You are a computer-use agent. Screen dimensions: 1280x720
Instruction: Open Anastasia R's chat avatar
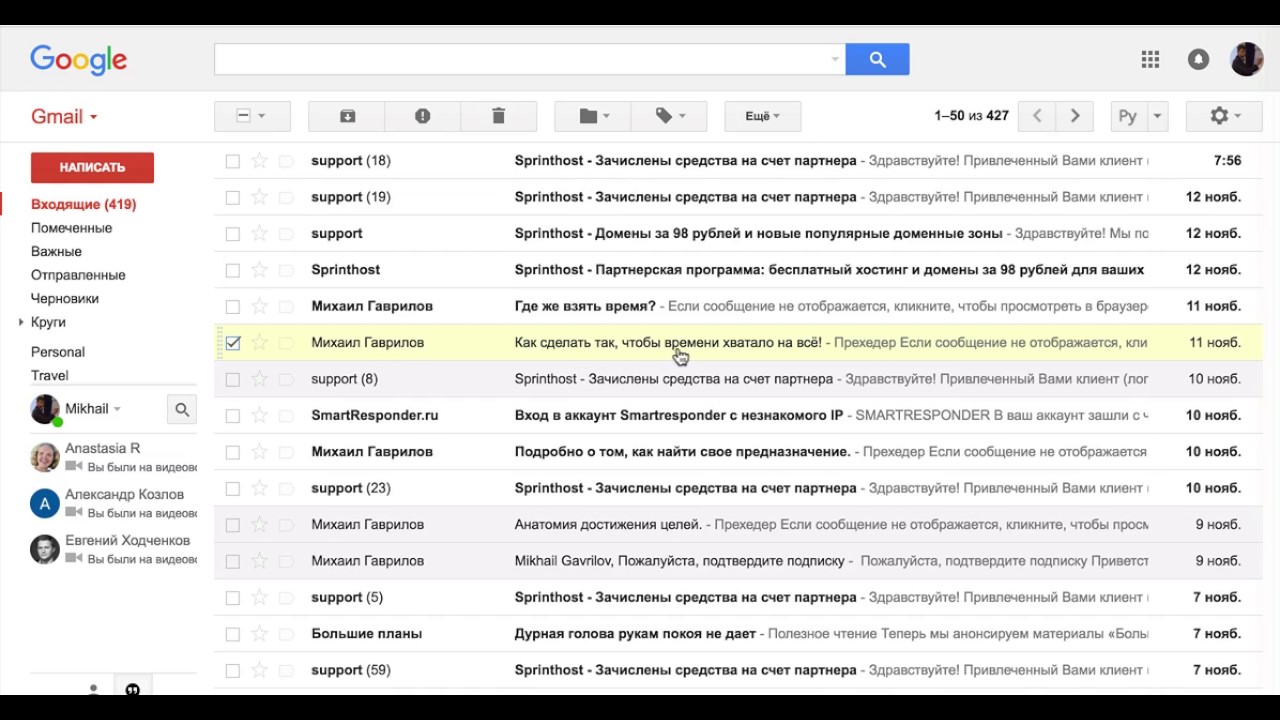click(45, 457)
